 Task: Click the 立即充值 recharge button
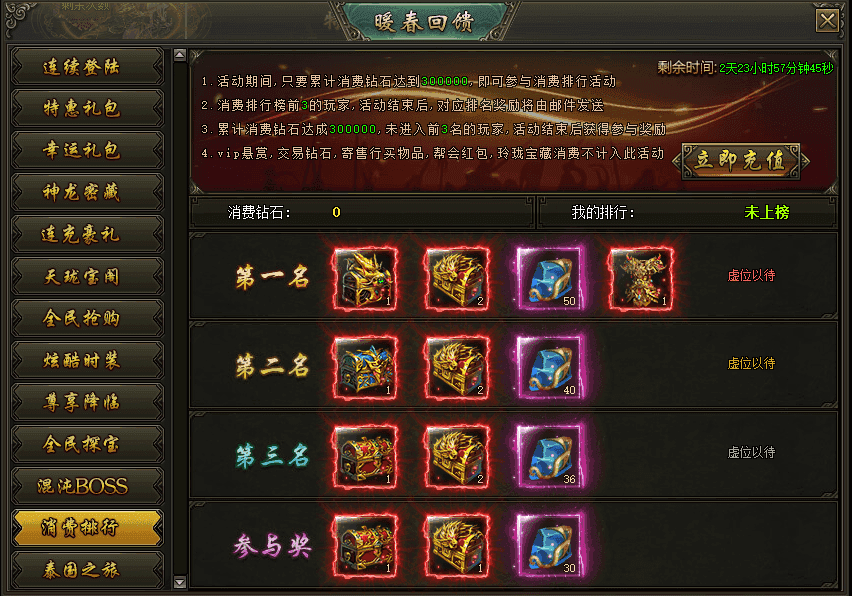741,161
